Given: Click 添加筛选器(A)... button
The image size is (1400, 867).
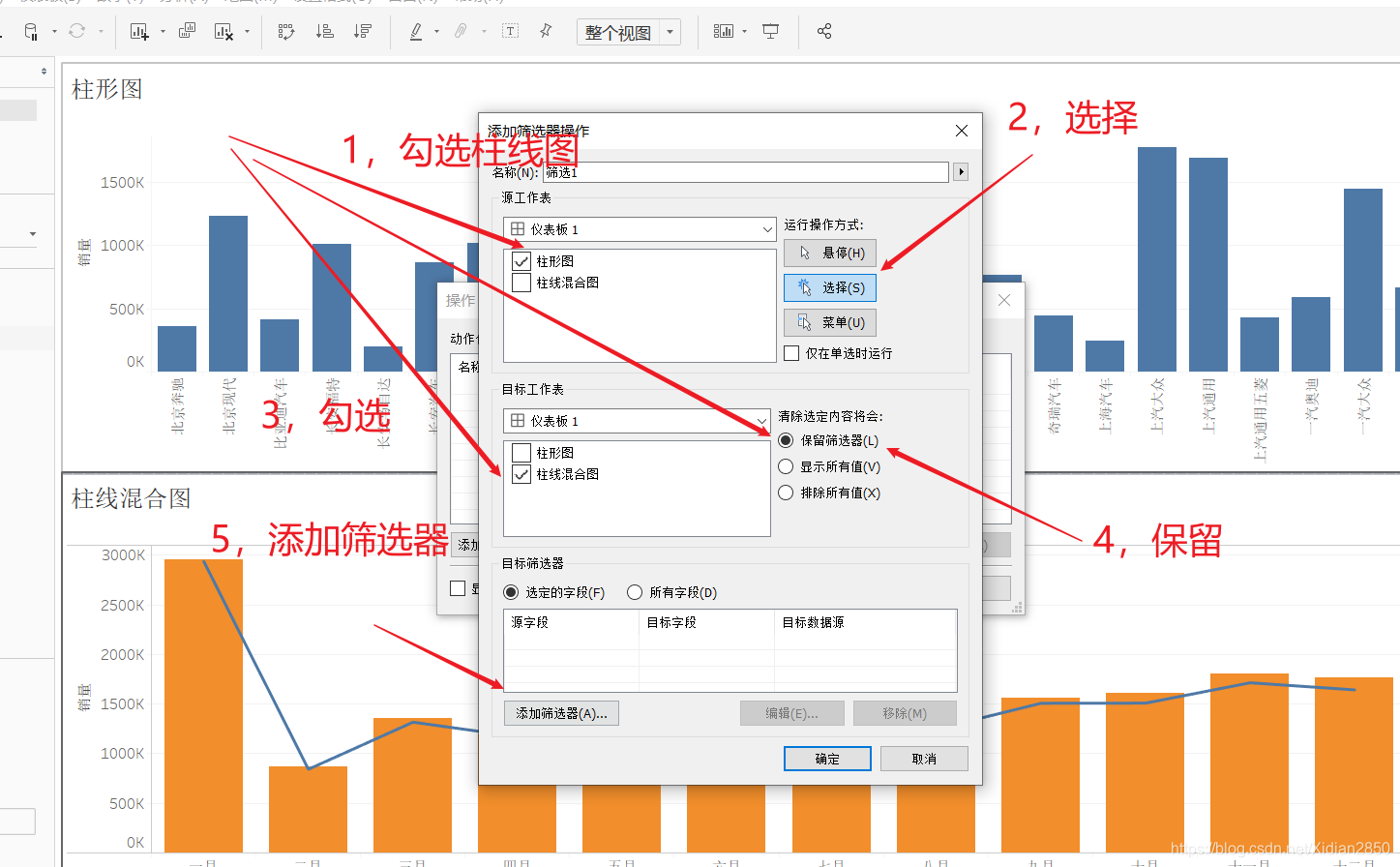Looking at the screenshot, I should click(561, 713).
